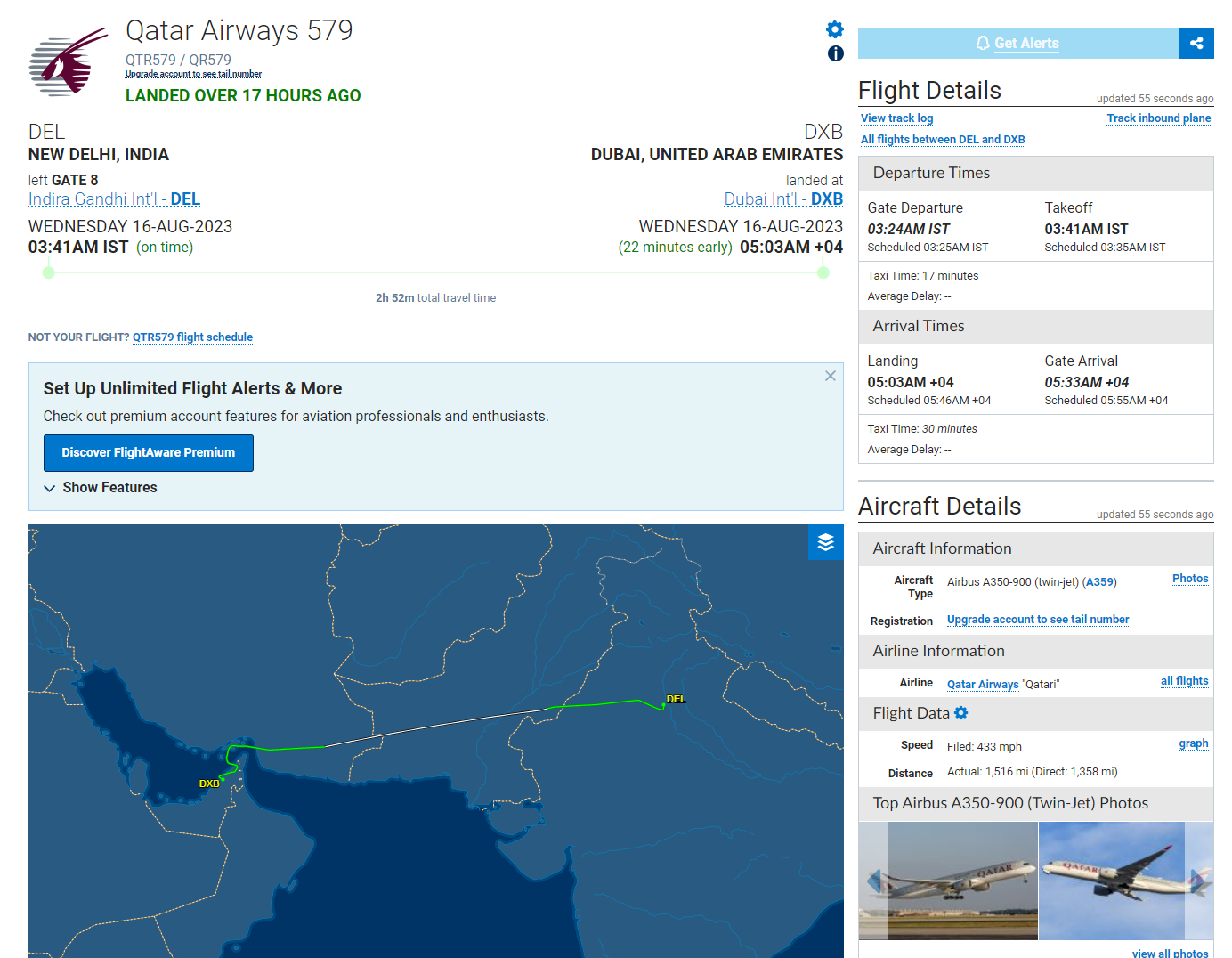Click the info icon below the gear
Image resolution: width=1232 pixels, height=958 pixels.
pyautogui.click(x=835, y=53)
